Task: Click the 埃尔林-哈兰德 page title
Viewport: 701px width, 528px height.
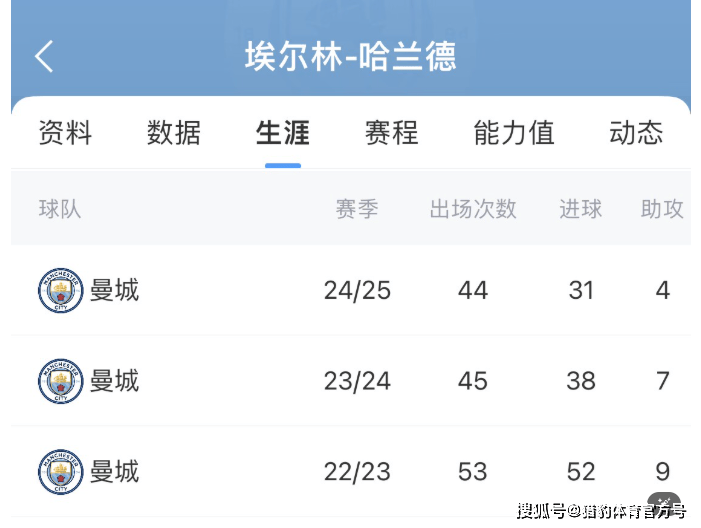Action: tap(350, 56)
